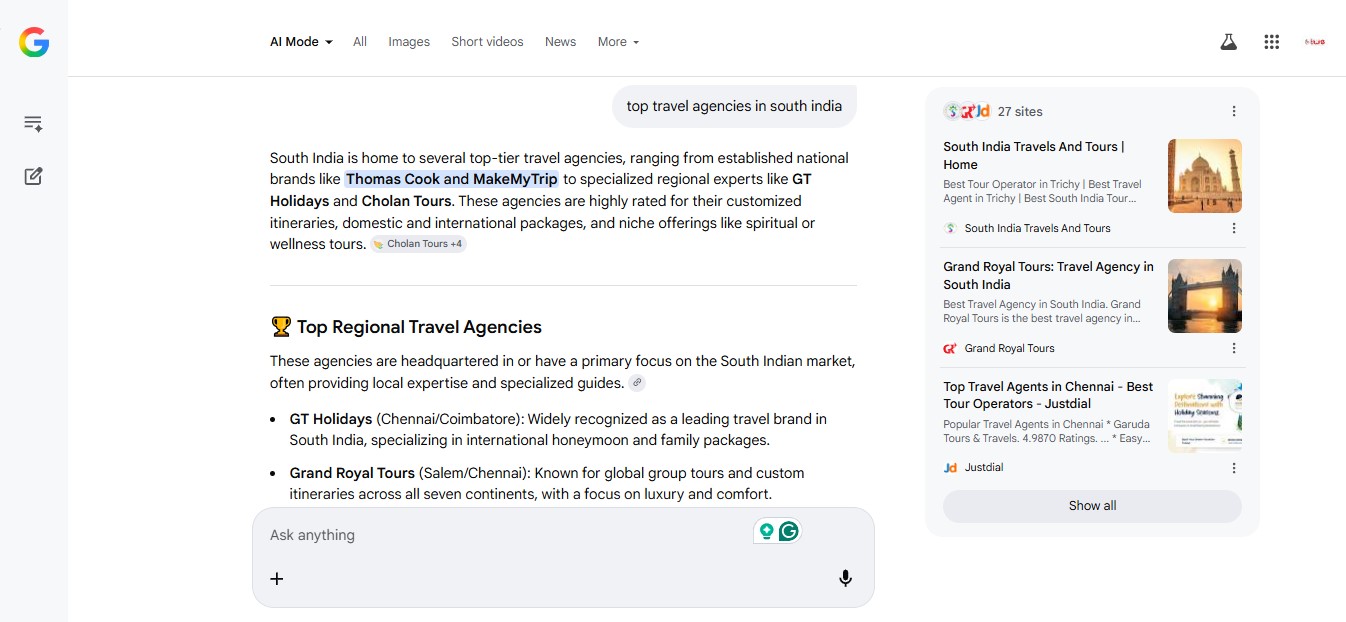Expand the More dropdown

(x=618, y=42)
